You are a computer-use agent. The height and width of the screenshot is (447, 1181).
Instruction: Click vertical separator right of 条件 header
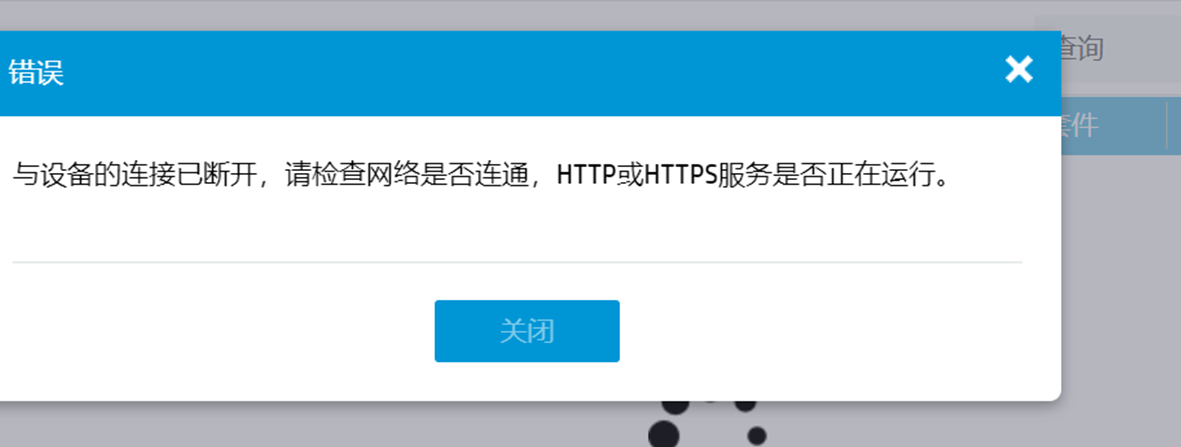(x=1167, y=126)
